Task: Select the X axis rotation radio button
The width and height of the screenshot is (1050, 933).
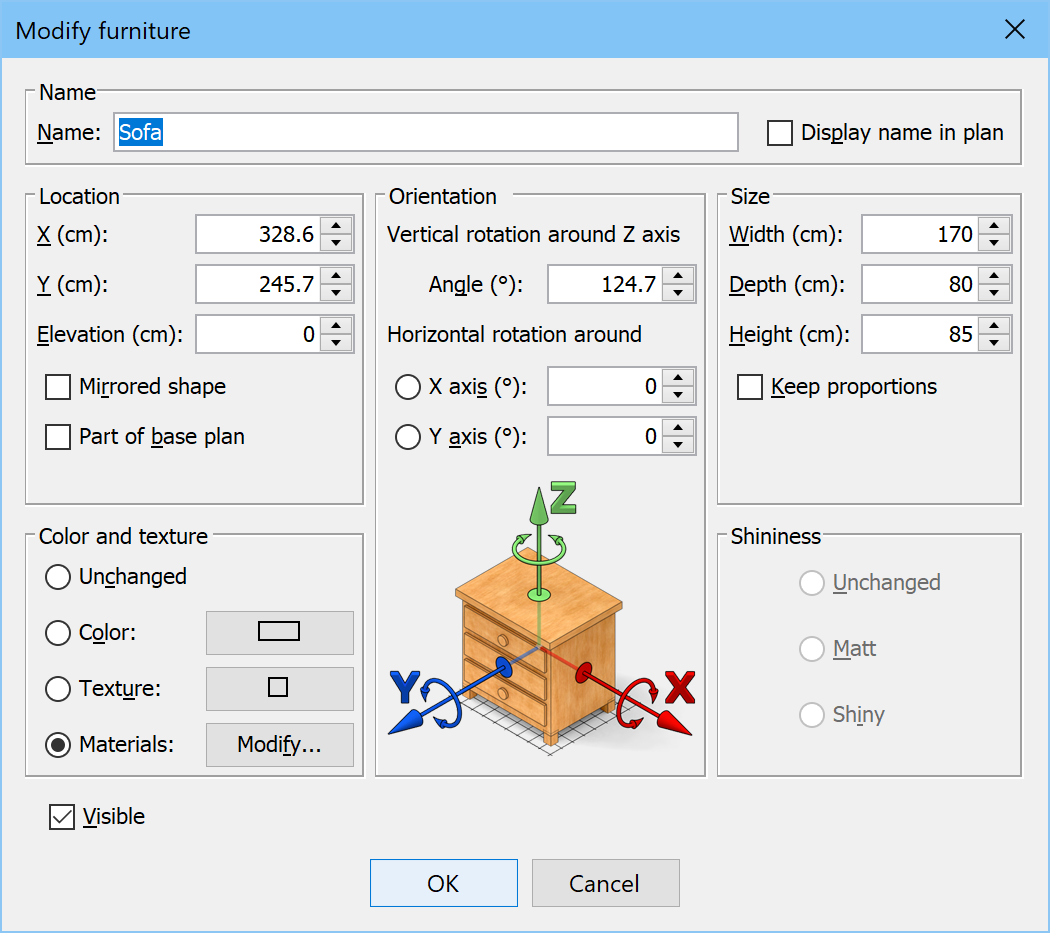Action: 408,387
